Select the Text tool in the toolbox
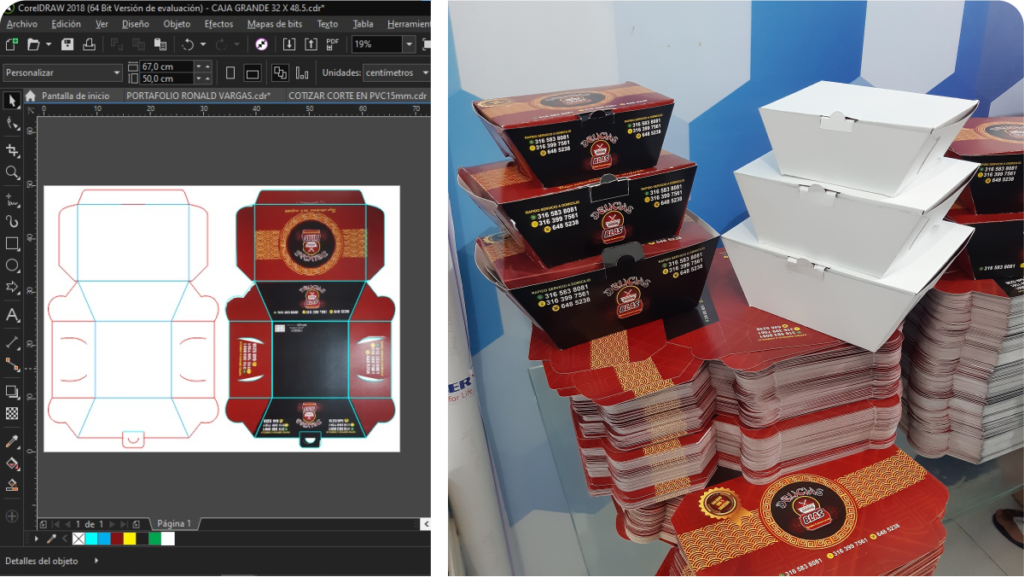1024x577 pixels. tap(12, 315)
